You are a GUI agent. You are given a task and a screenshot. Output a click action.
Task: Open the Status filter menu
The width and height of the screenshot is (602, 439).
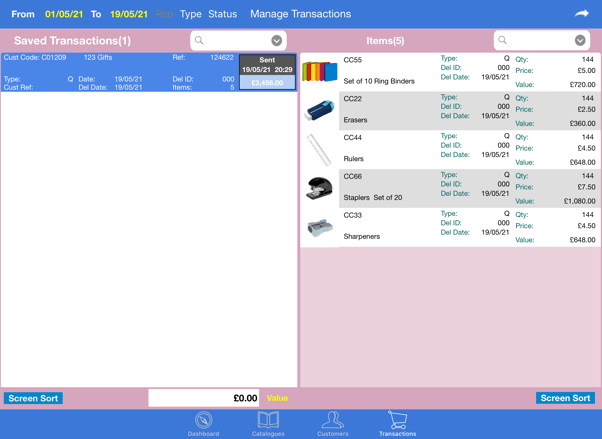pos(222,15)
